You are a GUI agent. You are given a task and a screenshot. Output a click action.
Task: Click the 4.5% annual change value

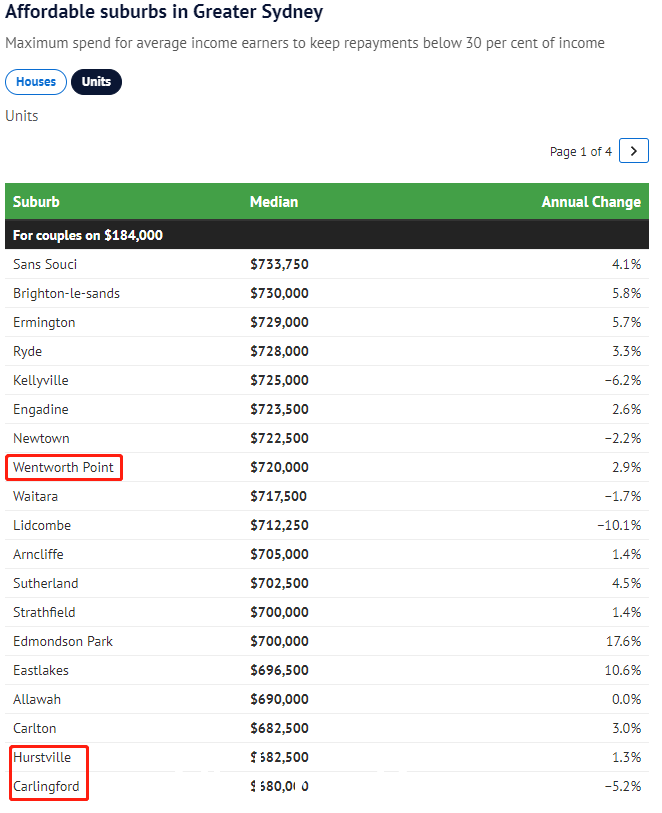[x=627, y=583]
